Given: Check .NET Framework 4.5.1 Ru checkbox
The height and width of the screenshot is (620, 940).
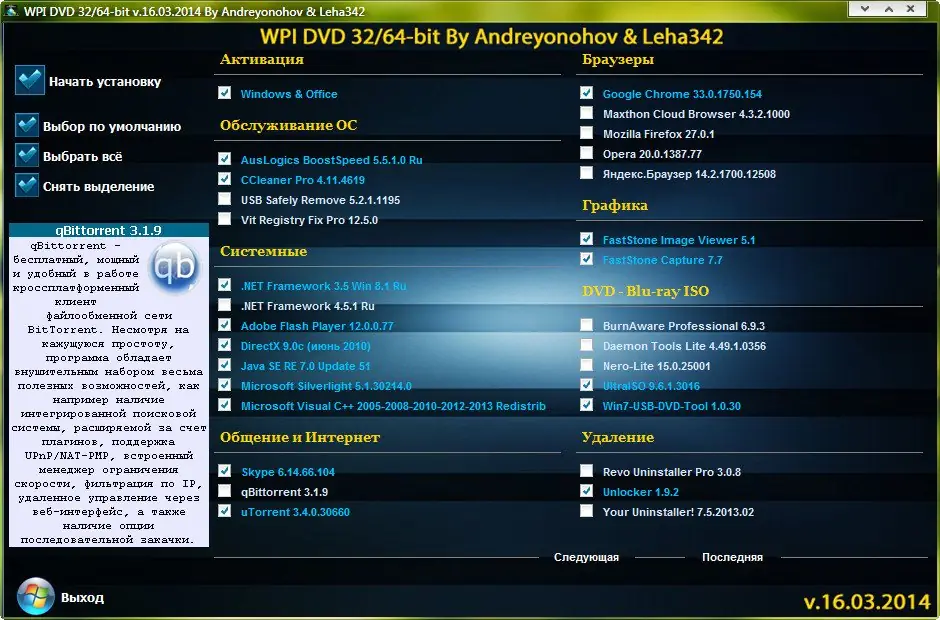Looking at the screenshot, I should [x=225, y=305].
